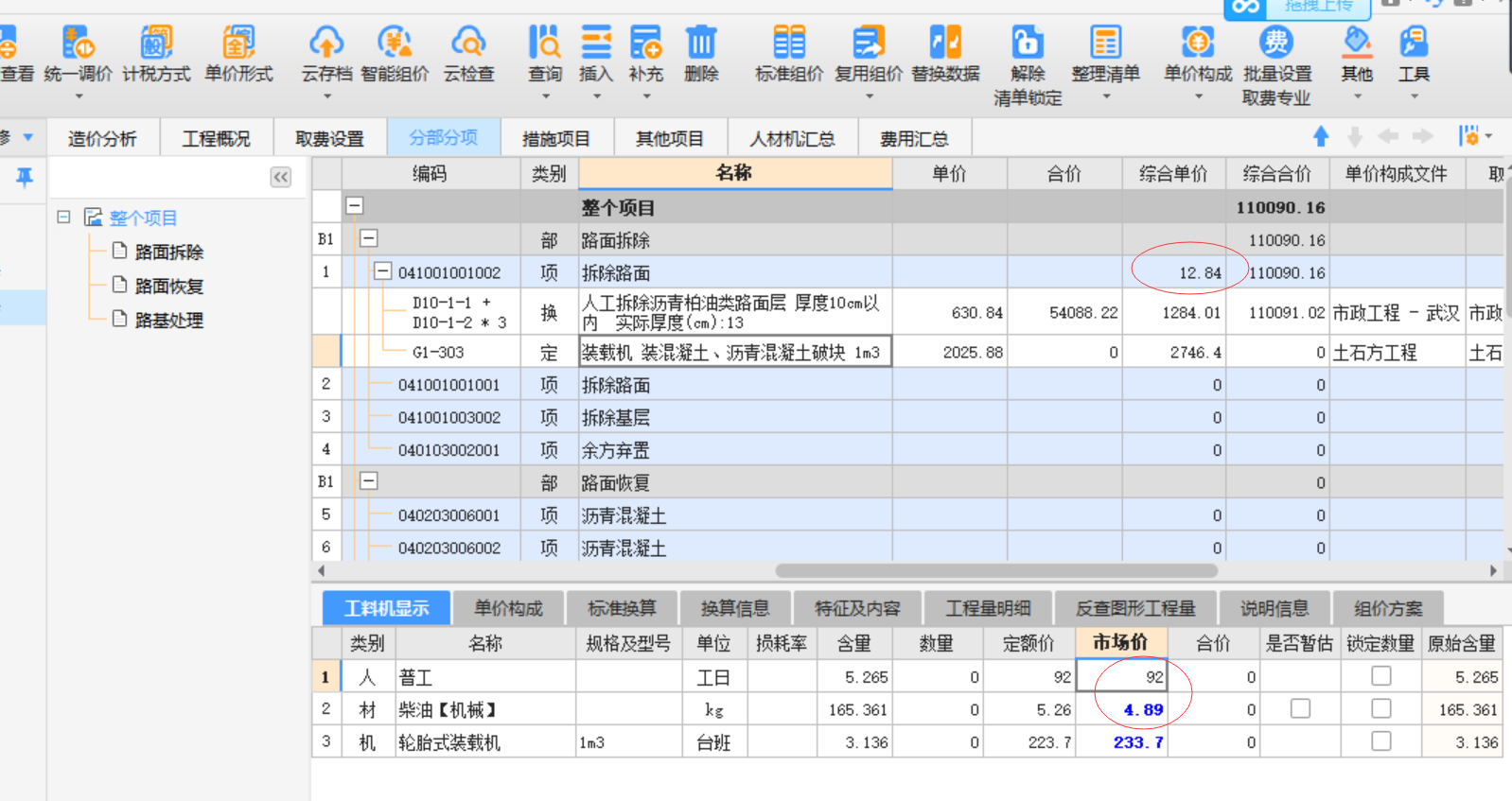The width and height of the screenshot is (1512, 801).
Task: Open the 标准换算 bottom tab
Action: point(622,608)
